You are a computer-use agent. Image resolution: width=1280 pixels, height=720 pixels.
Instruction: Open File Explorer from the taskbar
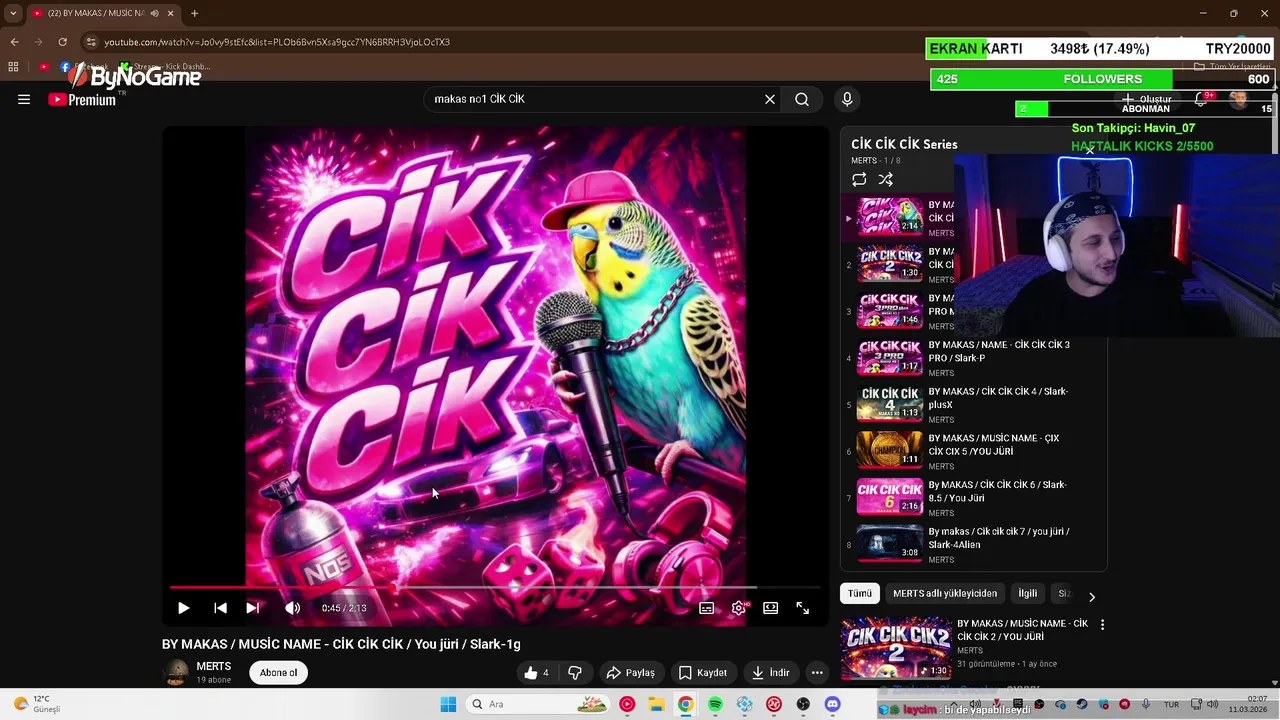(x=656, y=704)
